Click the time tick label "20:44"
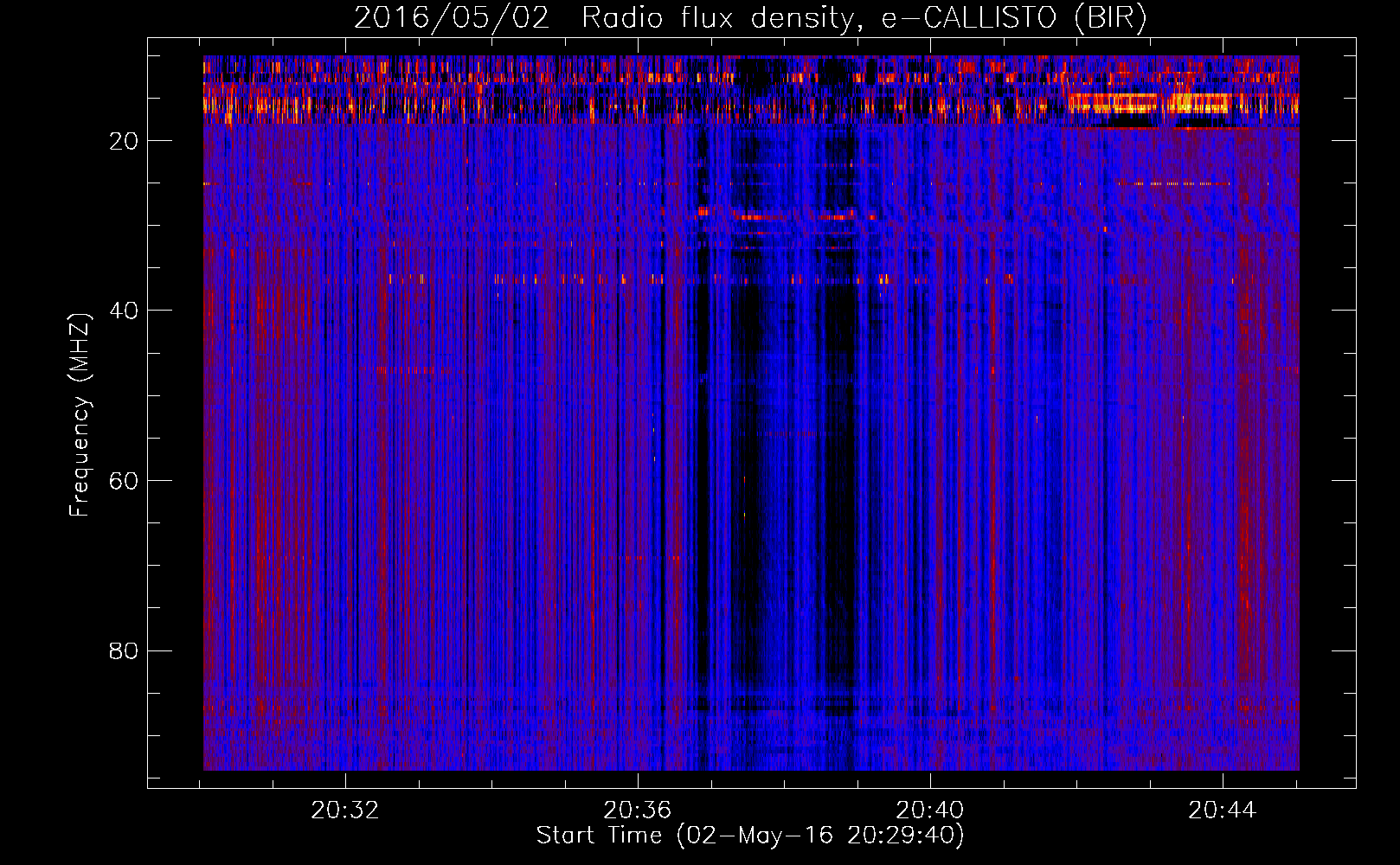This screenshot has height=865, width=1400. pyautogui.click(x=1223, y=810)
